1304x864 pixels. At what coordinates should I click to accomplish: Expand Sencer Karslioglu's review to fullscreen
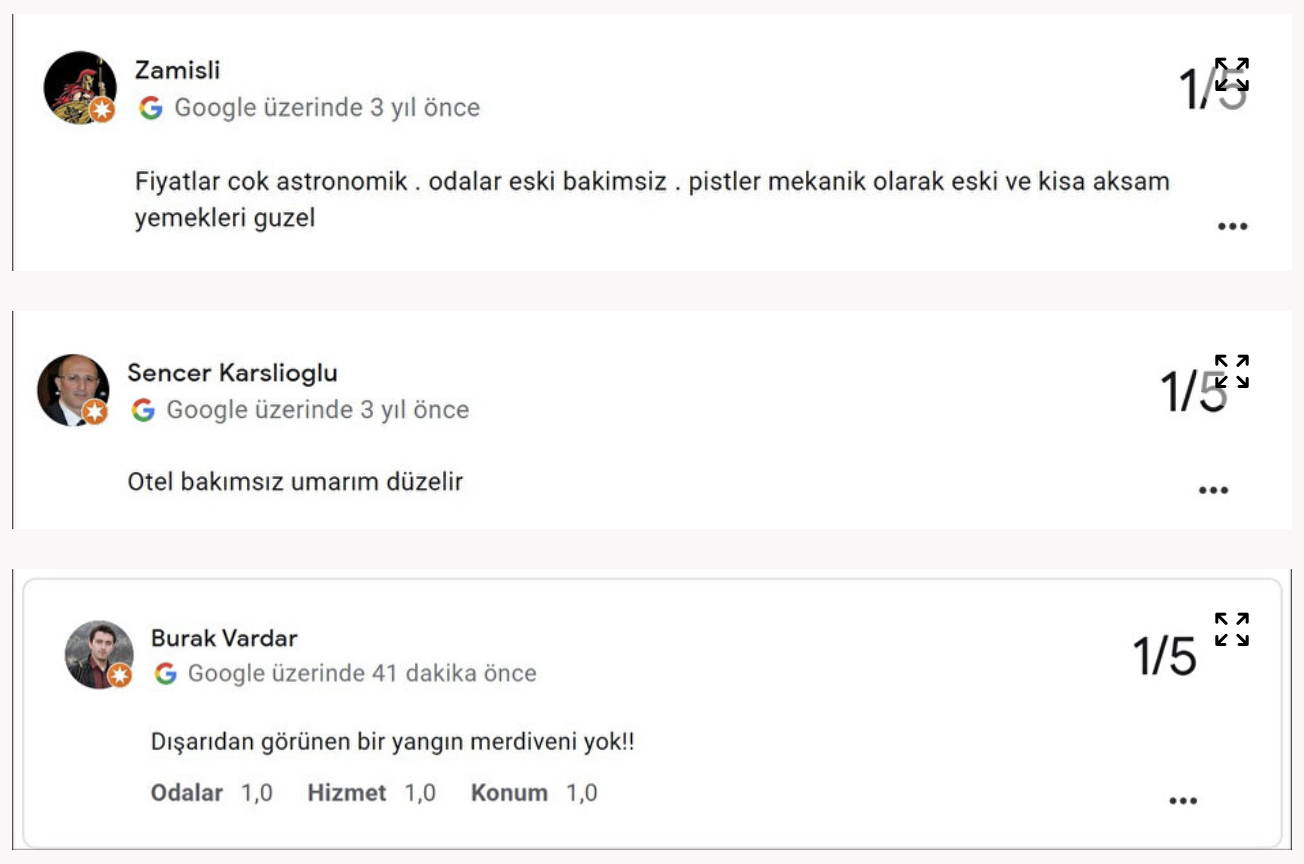(1232, 371)
